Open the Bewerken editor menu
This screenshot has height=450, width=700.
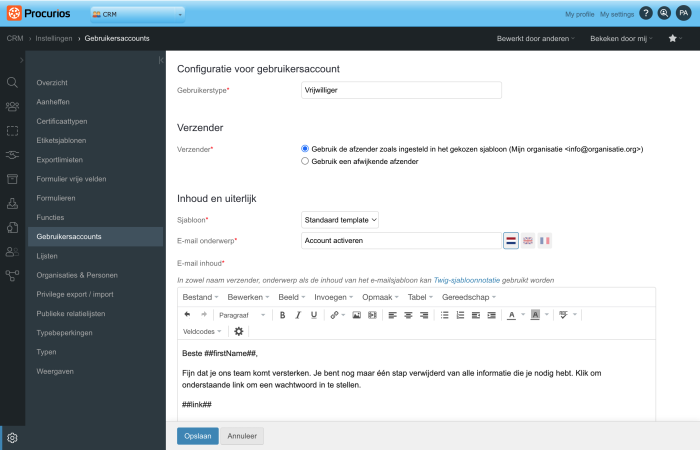coord(248,297)
